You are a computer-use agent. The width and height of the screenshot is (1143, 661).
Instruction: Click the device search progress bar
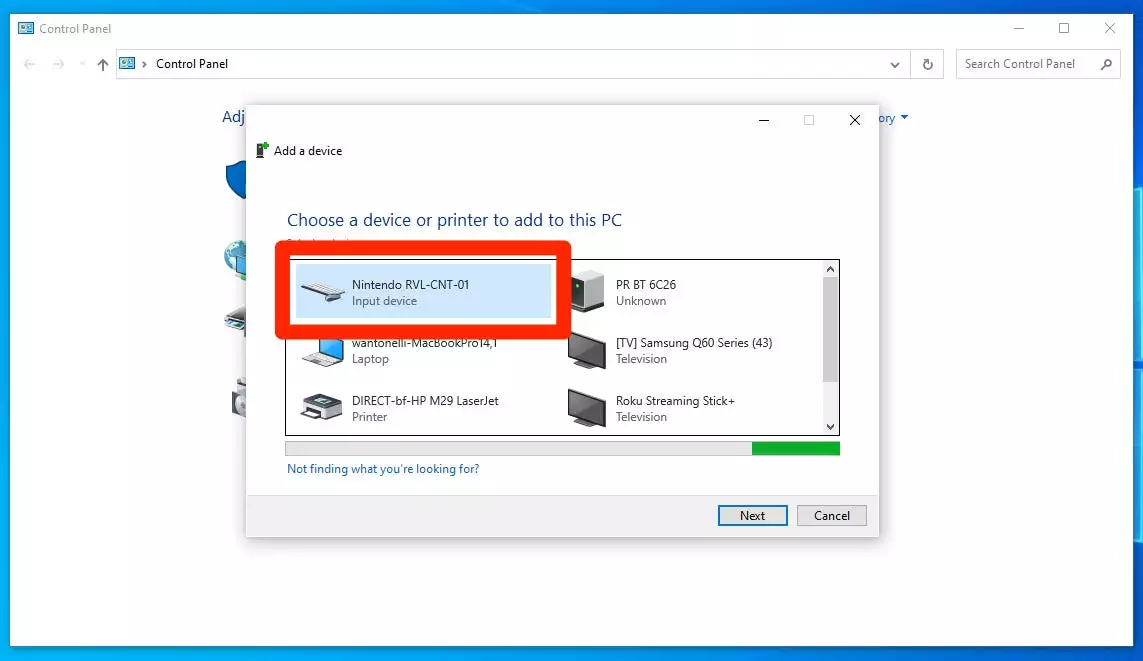point(562,449)
